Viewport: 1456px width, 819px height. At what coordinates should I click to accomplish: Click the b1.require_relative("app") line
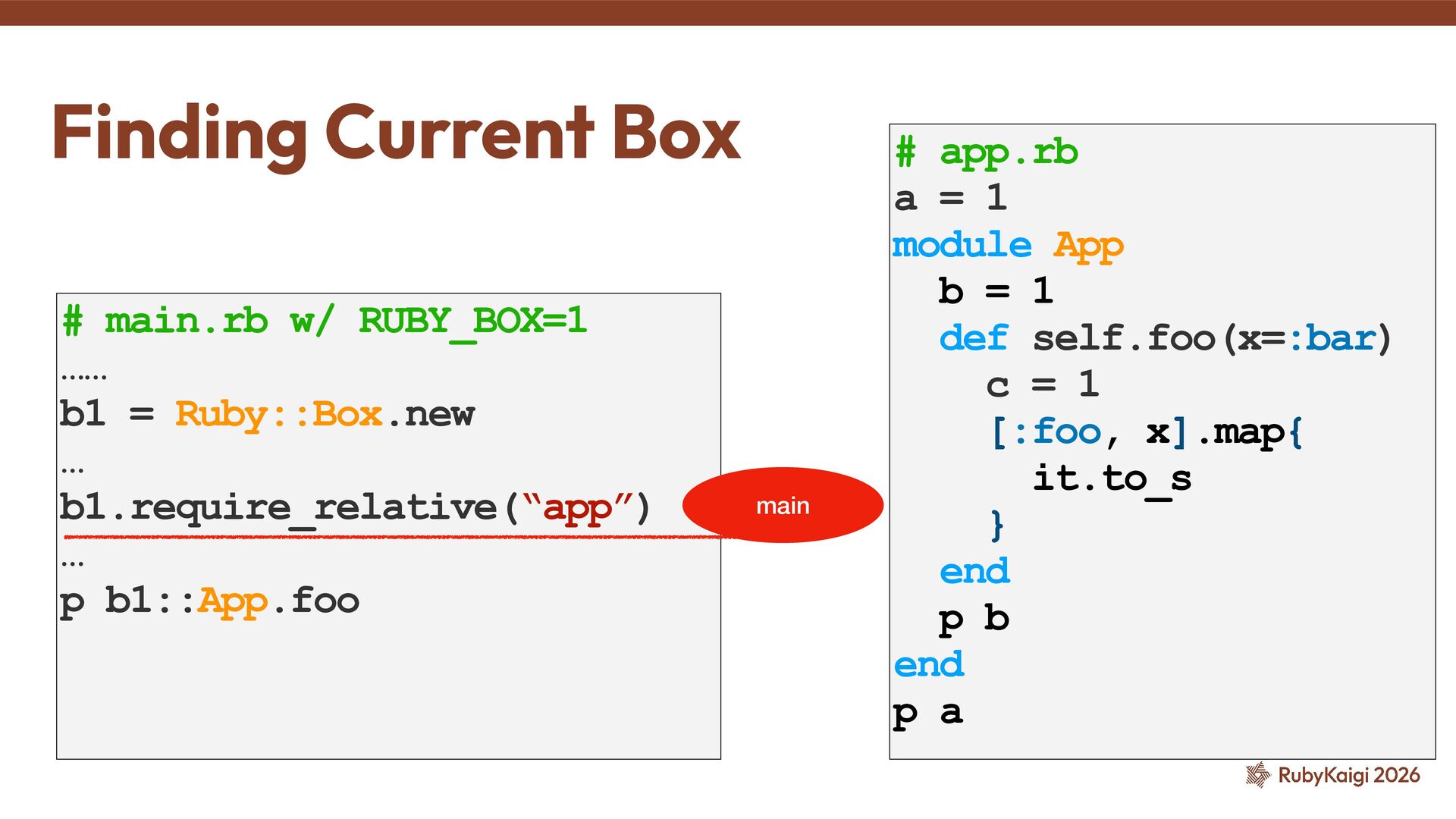click(x=355, y=507)
